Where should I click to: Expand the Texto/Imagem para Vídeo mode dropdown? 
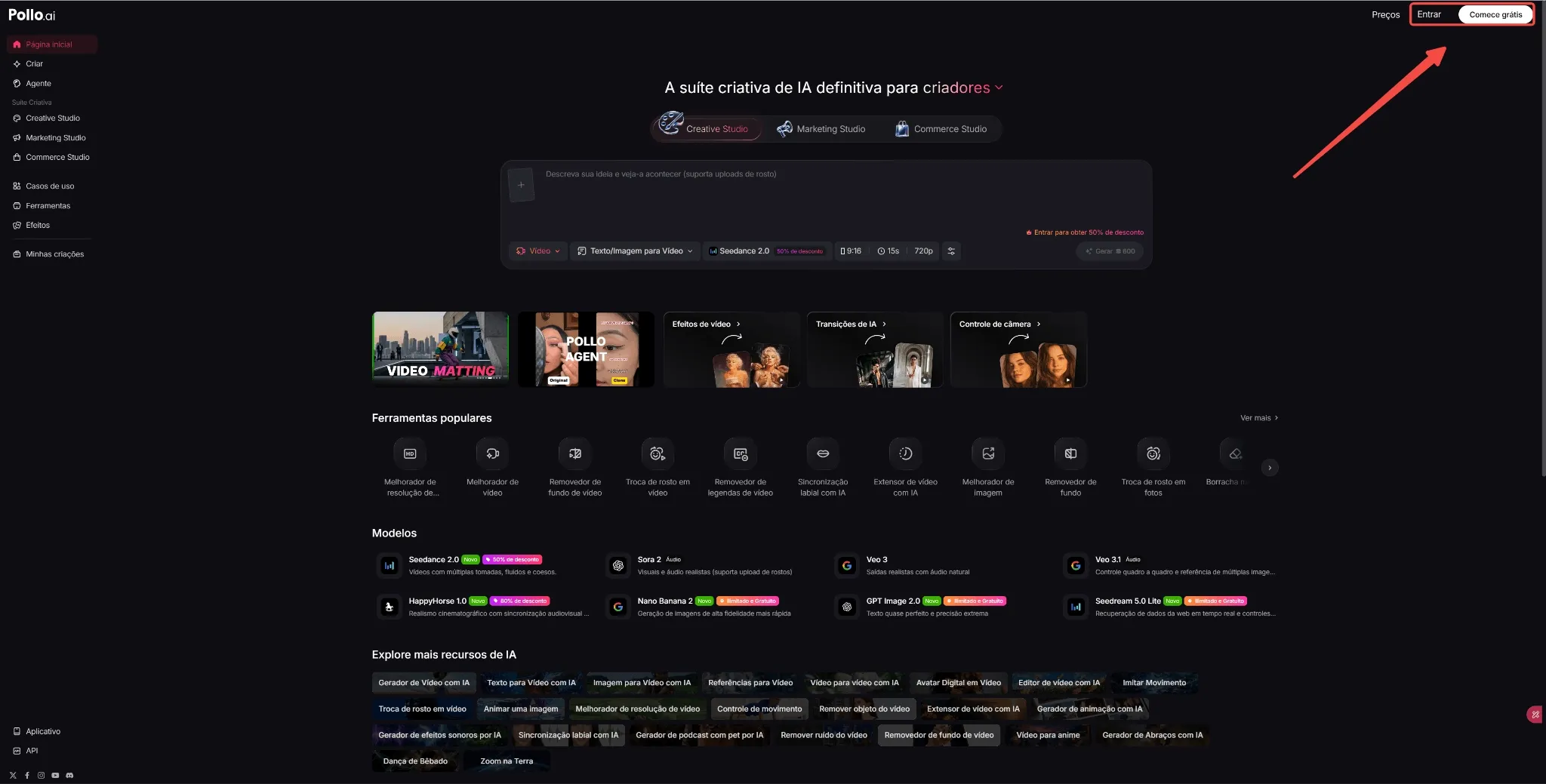click(635, 251)
